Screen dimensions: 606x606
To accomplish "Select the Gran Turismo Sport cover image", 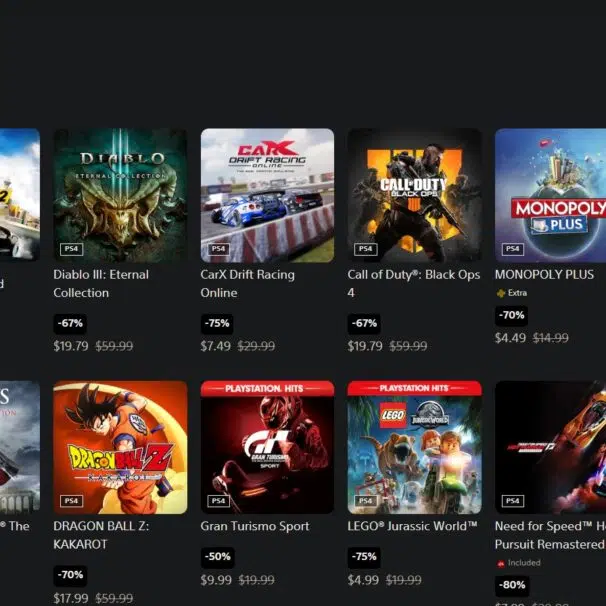I will click(267, 448).
